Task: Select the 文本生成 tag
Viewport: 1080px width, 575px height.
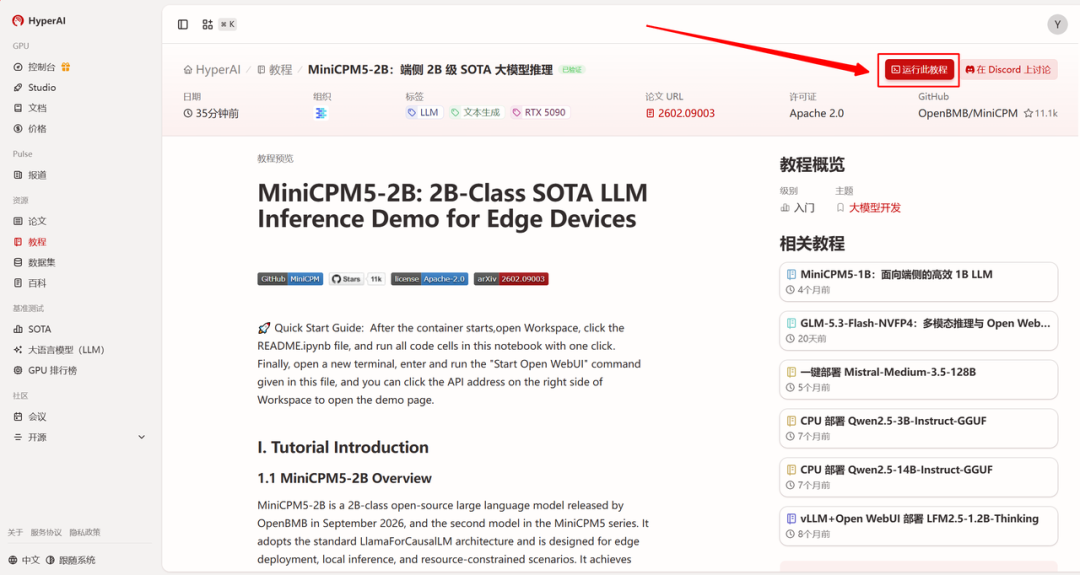Action: pyautogui.click(x=475, y=112)
